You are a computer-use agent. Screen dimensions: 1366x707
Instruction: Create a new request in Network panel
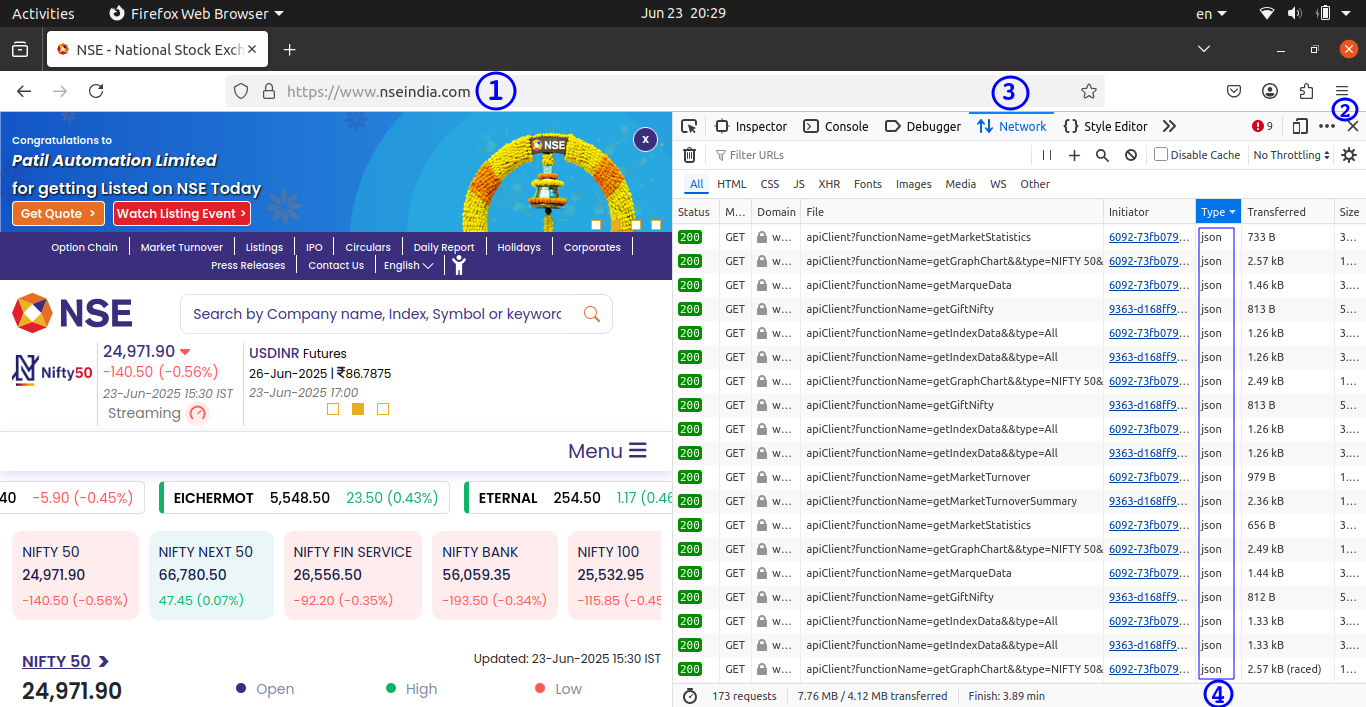pyautogui.click(x=1074, y=155)
